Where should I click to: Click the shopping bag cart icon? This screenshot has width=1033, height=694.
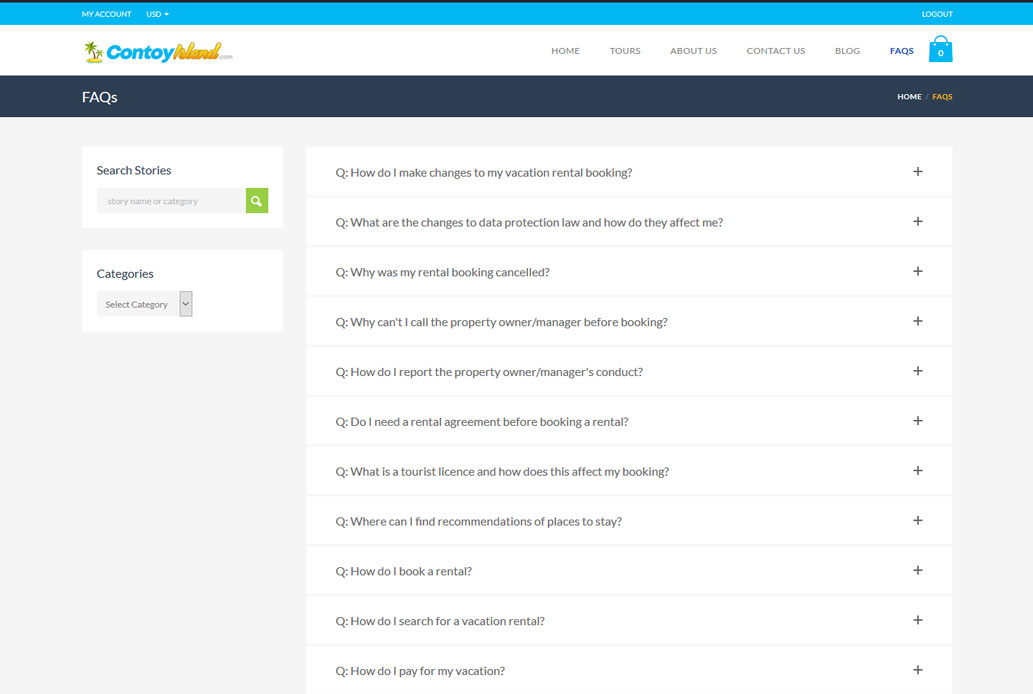click(940, 50)
